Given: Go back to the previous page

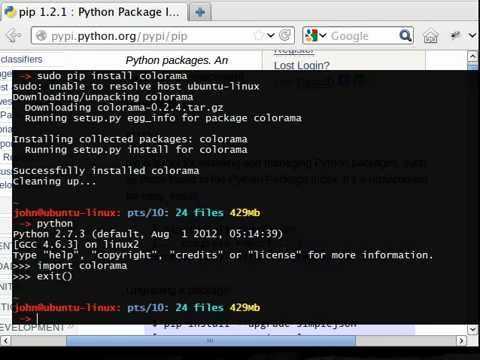Looking at the screenshot, I should [14, 35].
